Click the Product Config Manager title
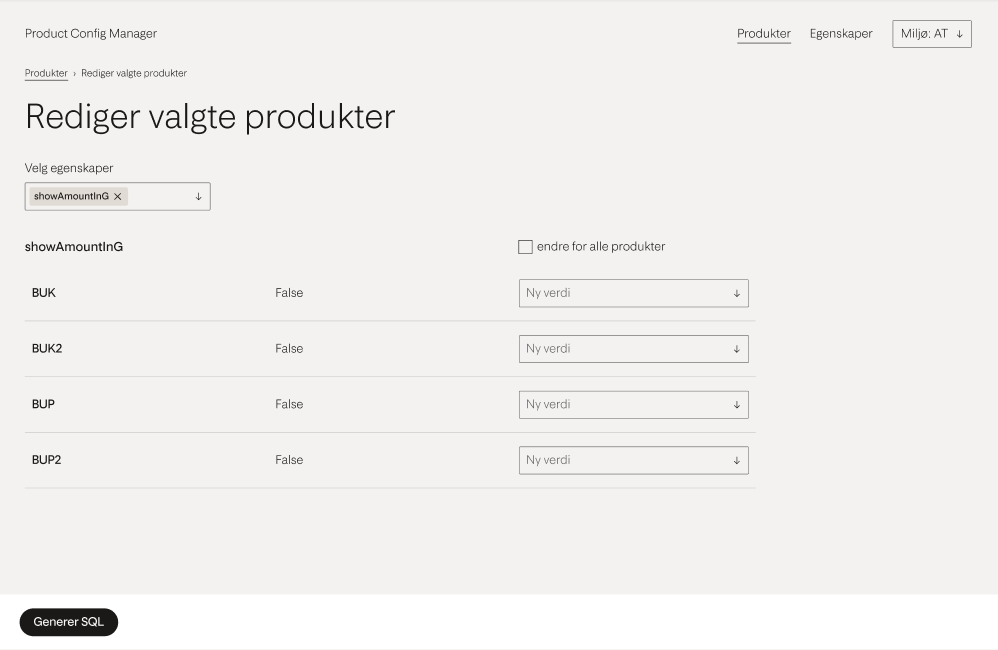The height and width of the screenshot is (650, 998). pos(91,34)
